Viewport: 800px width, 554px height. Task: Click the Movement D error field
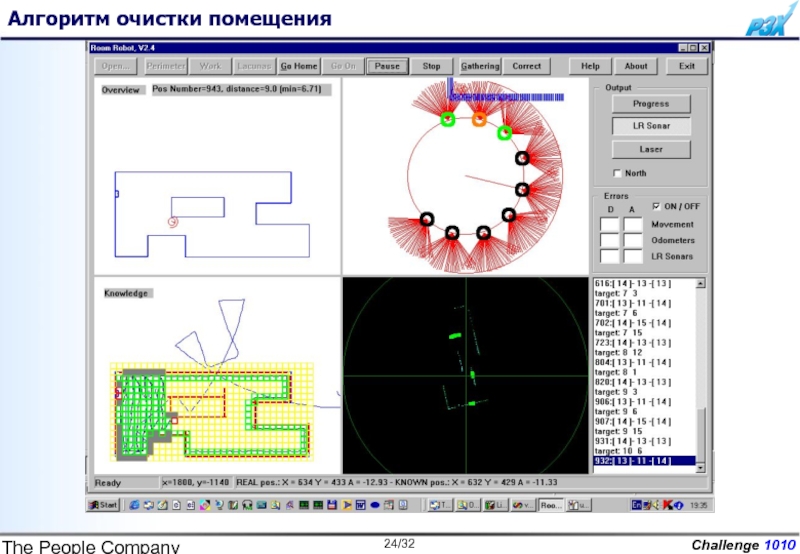coord(609,224)
